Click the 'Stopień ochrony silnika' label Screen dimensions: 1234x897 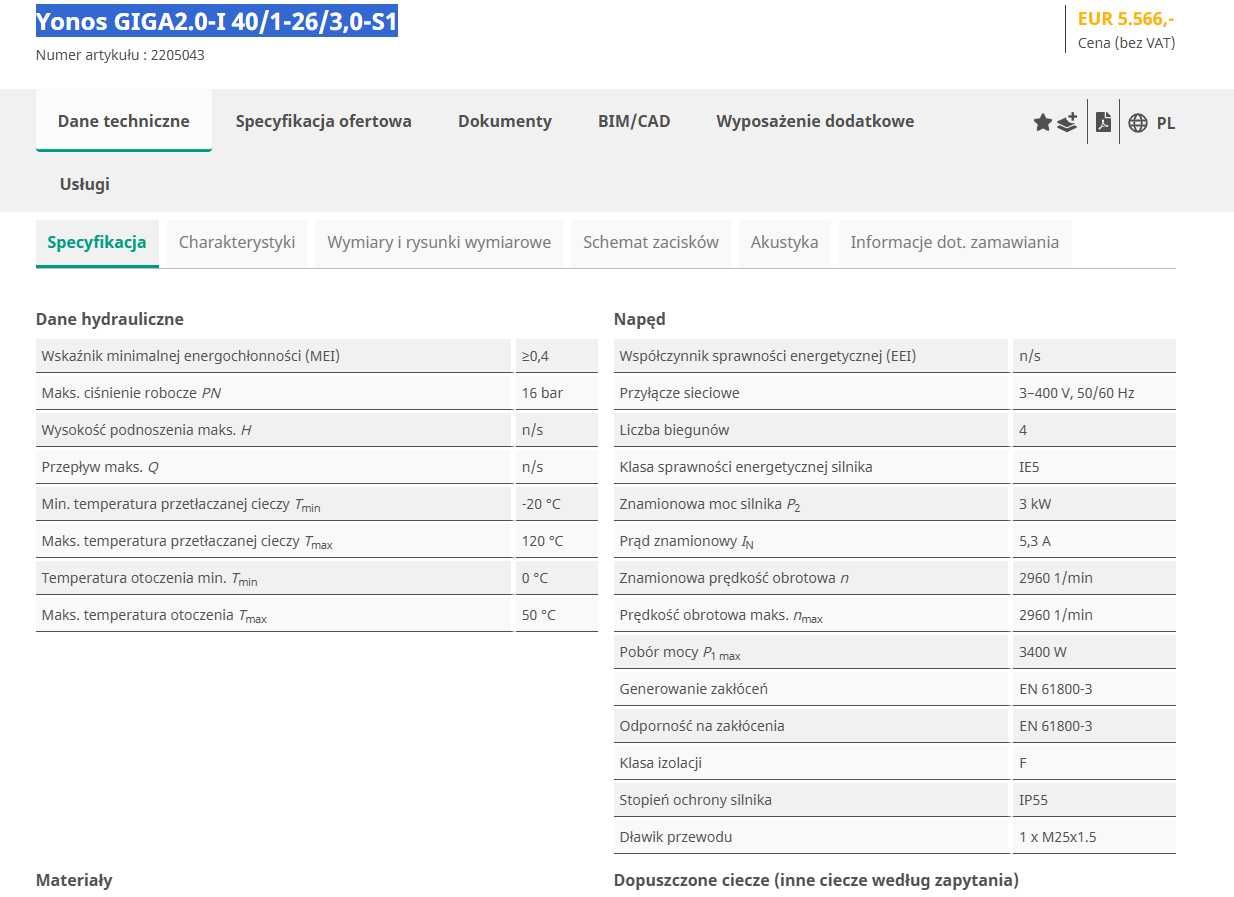click(x=695, y=800)
